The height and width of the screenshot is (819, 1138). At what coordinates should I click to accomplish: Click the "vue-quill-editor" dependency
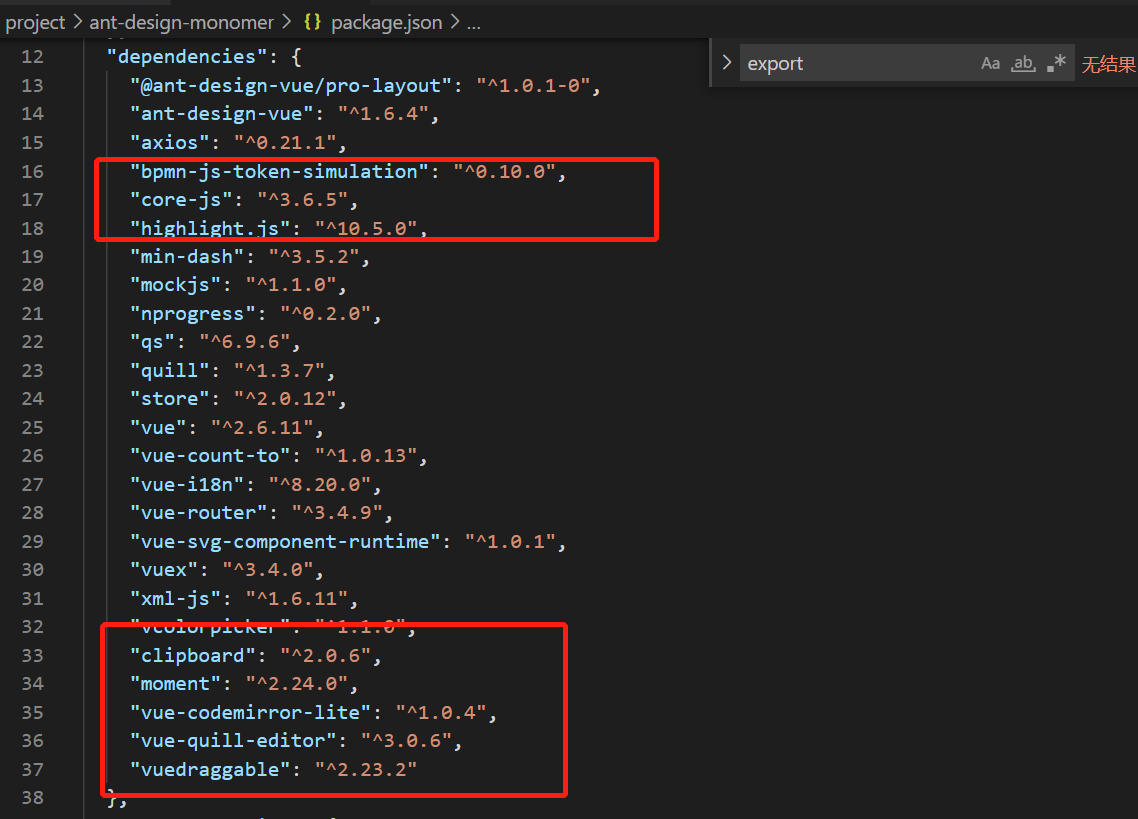[233, 741]
